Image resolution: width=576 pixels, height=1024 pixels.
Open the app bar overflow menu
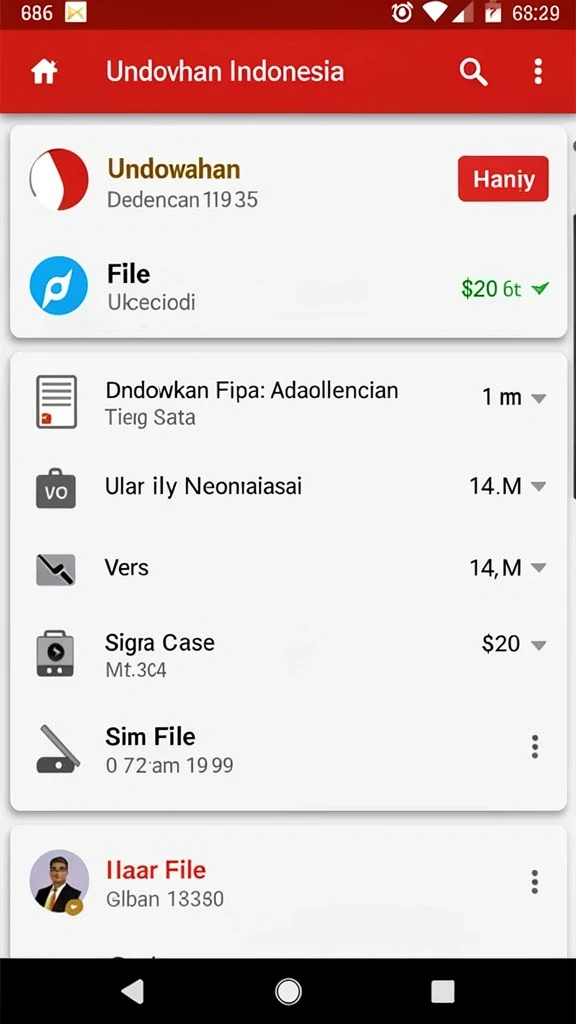click(x=538, y=71)
